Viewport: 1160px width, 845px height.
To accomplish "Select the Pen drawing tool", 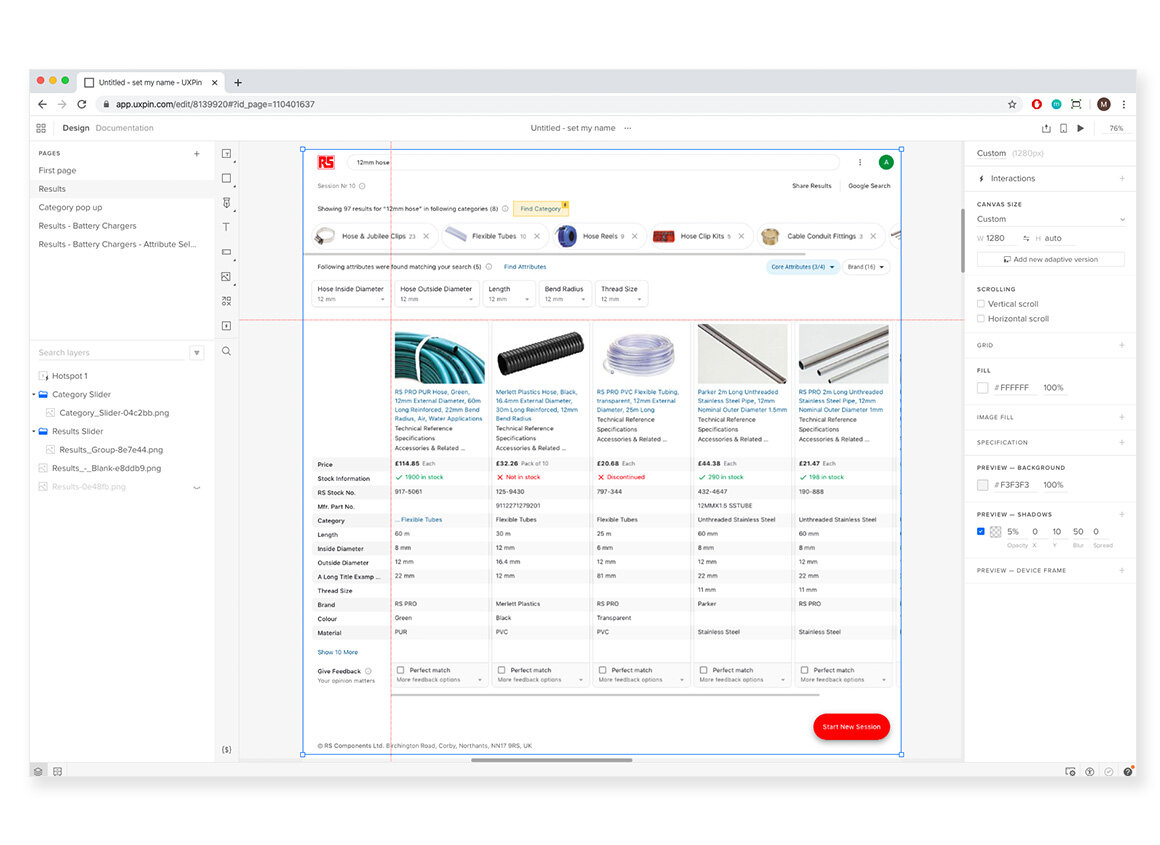I will (x=226, y=203).
